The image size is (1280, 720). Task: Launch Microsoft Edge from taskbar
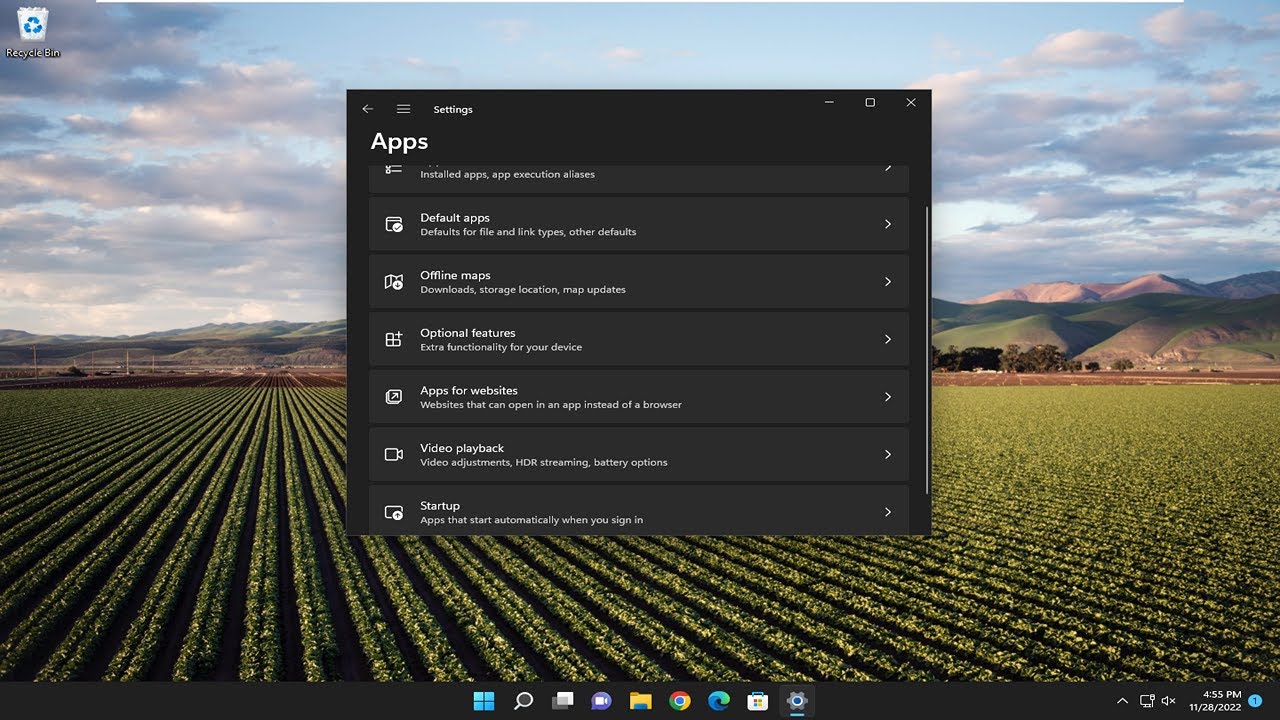pos(719,701)
